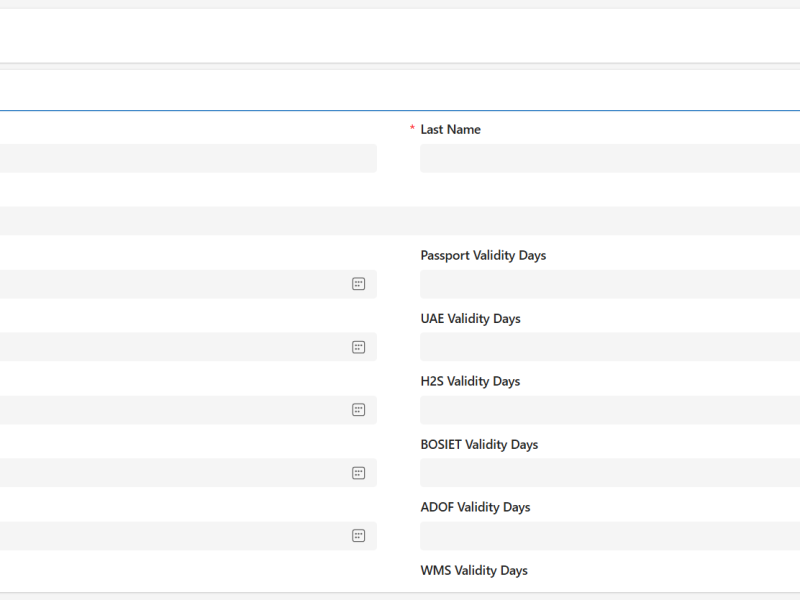The width and height of the screenshot is (800, 600).
Task: Open calendar picker in BOSIET Validity Days row
Action: point(359,473)
